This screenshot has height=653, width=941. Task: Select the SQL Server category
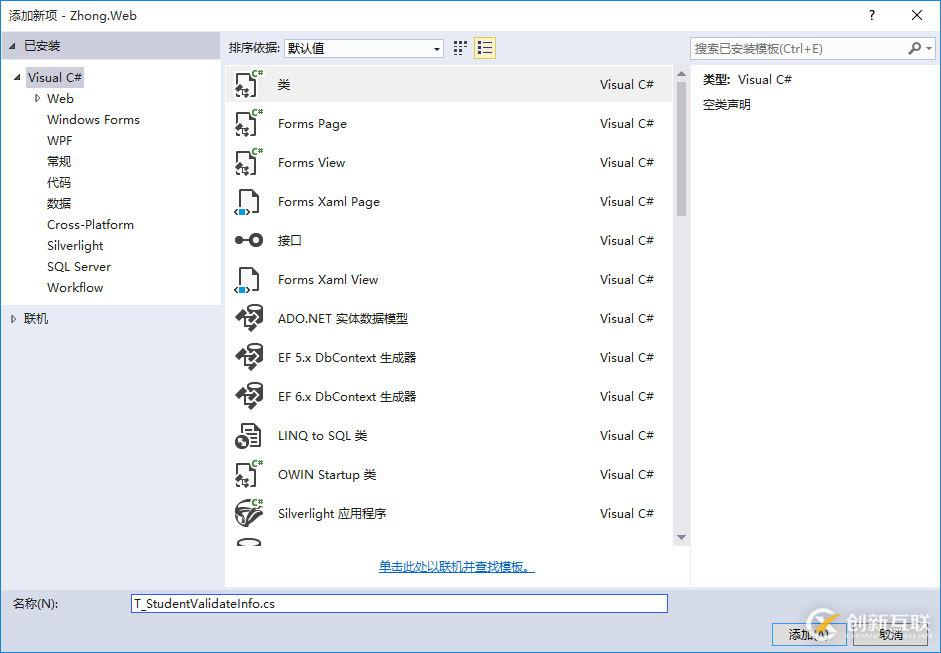coord(78,266)
